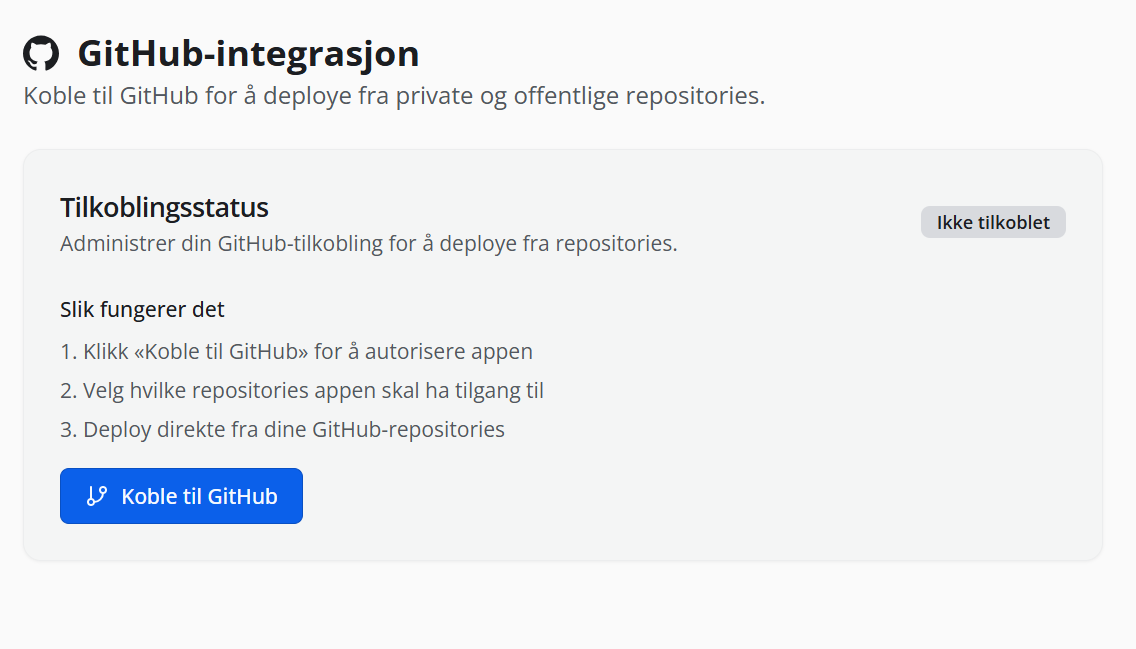Viewport: 1136px width, 649px height.
Task: Click the page subtitle under the main heading
Action: click(x=394, y=97)
